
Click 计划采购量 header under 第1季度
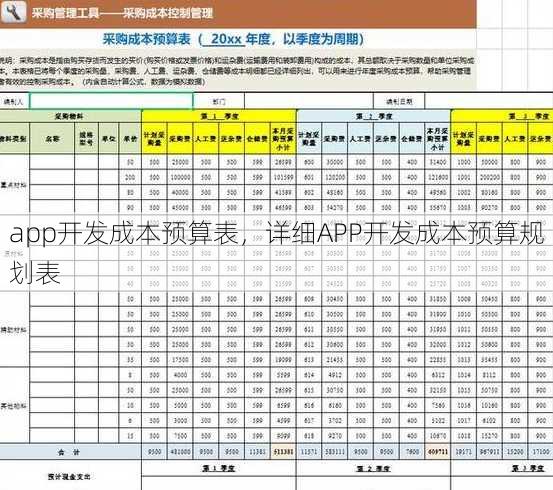point(154,139)
